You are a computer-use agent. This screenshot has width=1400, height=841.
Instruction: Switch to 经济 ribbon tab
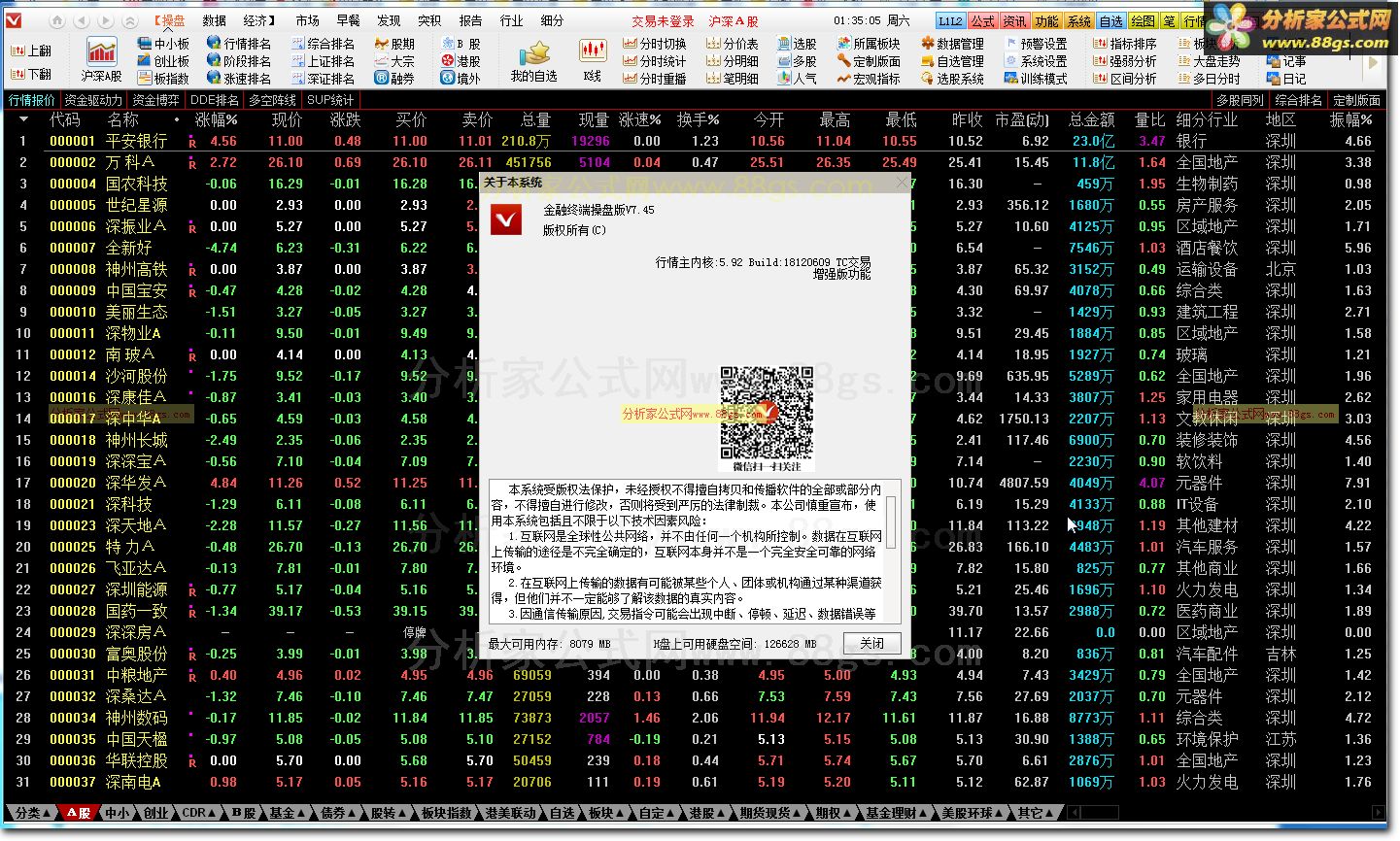click(258, 20)
